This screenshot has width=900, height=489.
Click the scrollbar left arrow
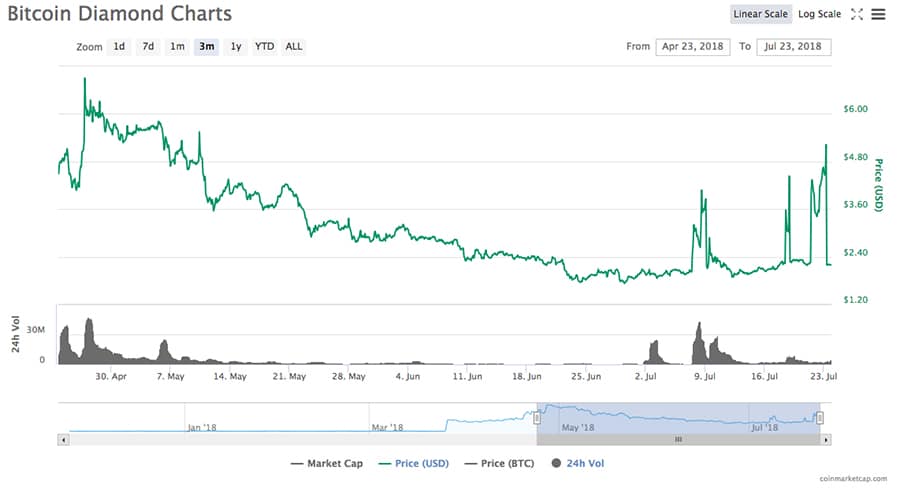(x=64, y=439)
